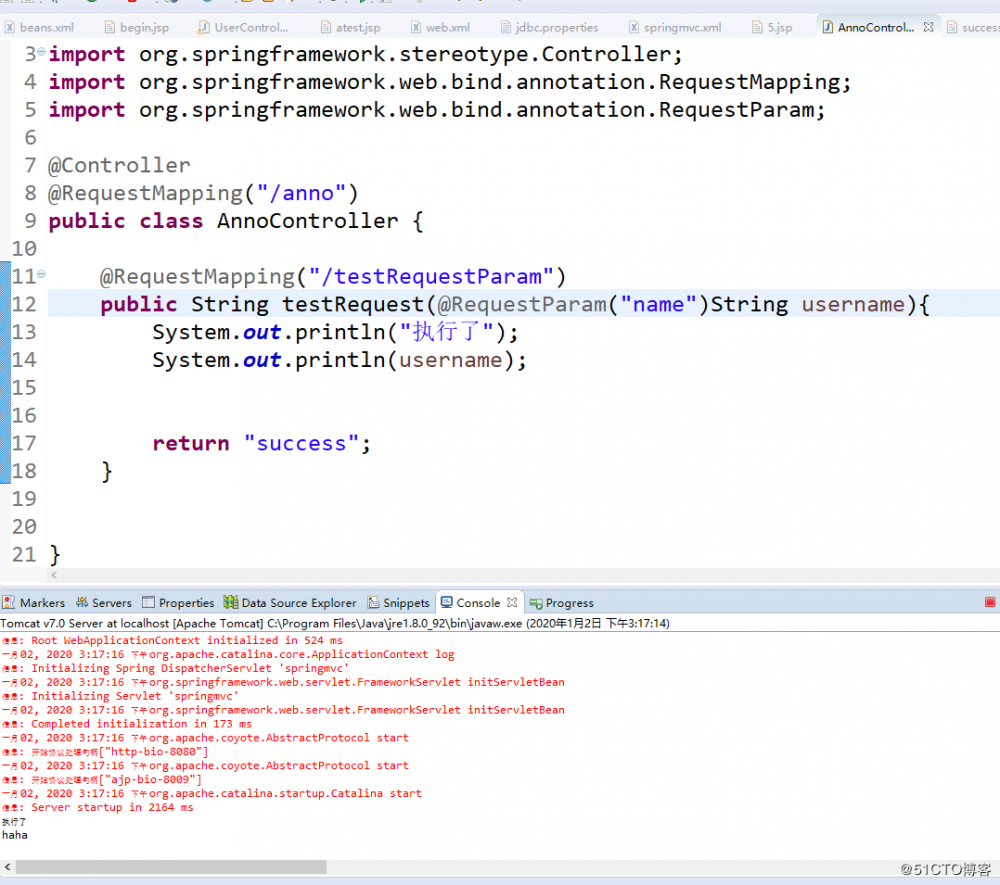Switch to the springmvc.xml editor tab
Screen dimensions: 1000x885
(x=675, y=27)
